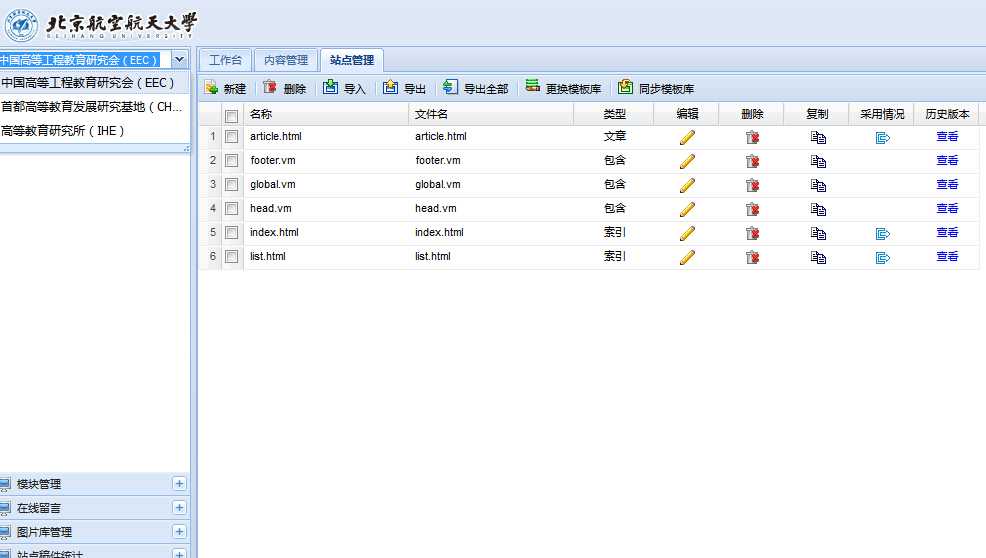The width and height of the screenshot is (986, 558).
Task: Open usage info icon for index.html
Action: 882,233
